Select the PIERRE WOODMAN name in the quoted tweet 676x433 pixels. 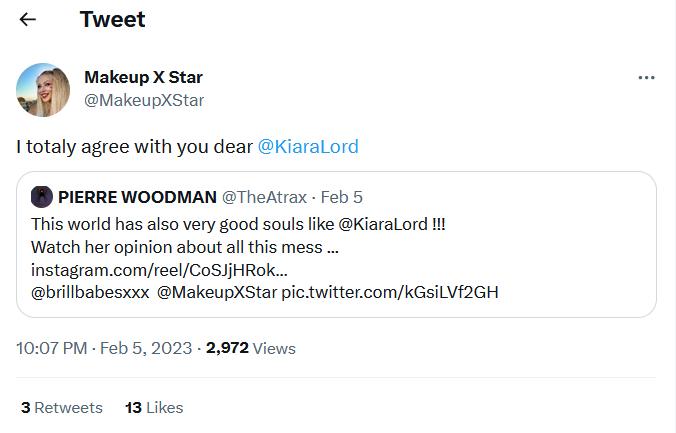coord(136,197)
